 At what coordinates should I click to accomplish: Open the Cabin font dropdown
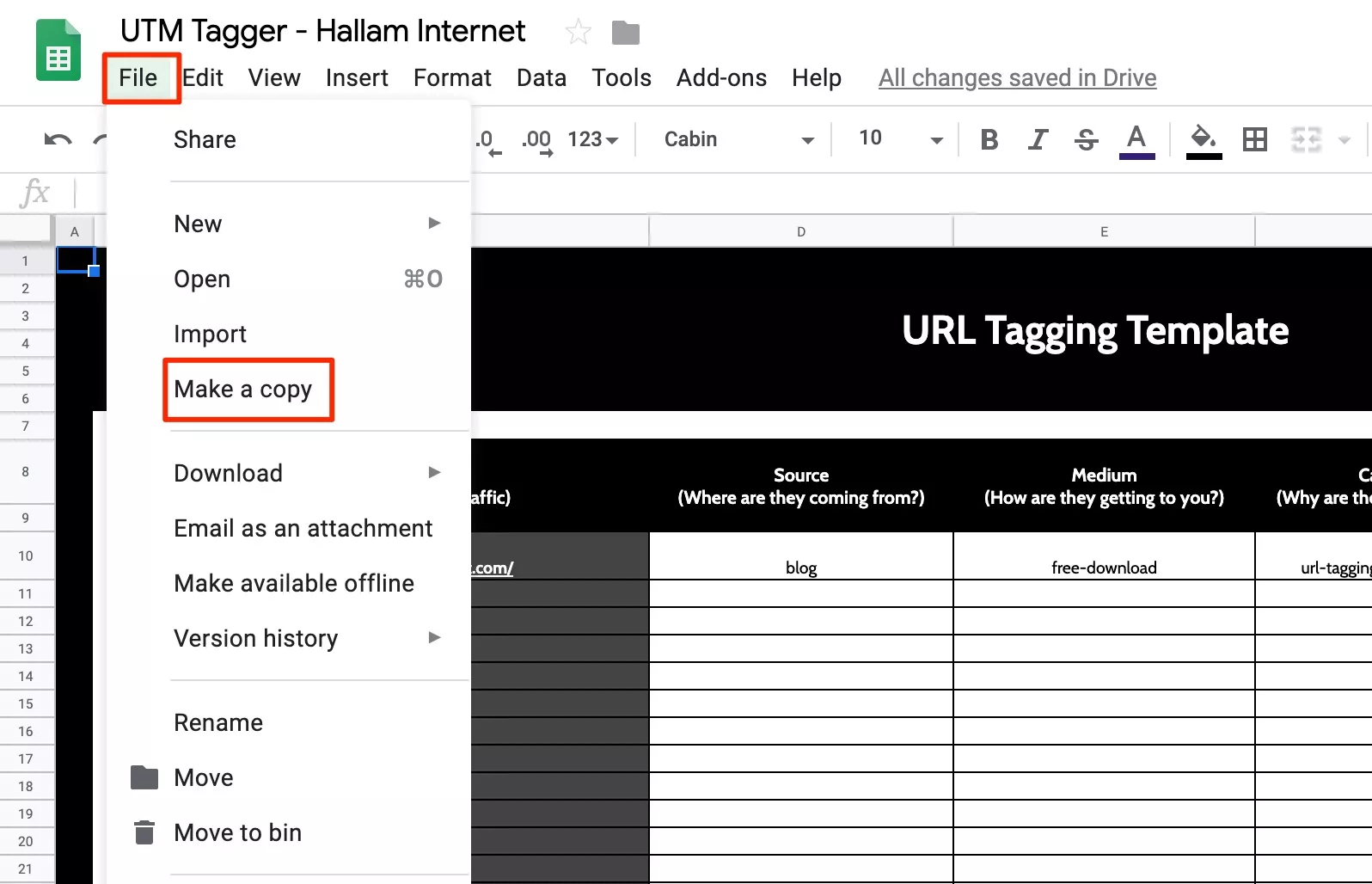739,139
